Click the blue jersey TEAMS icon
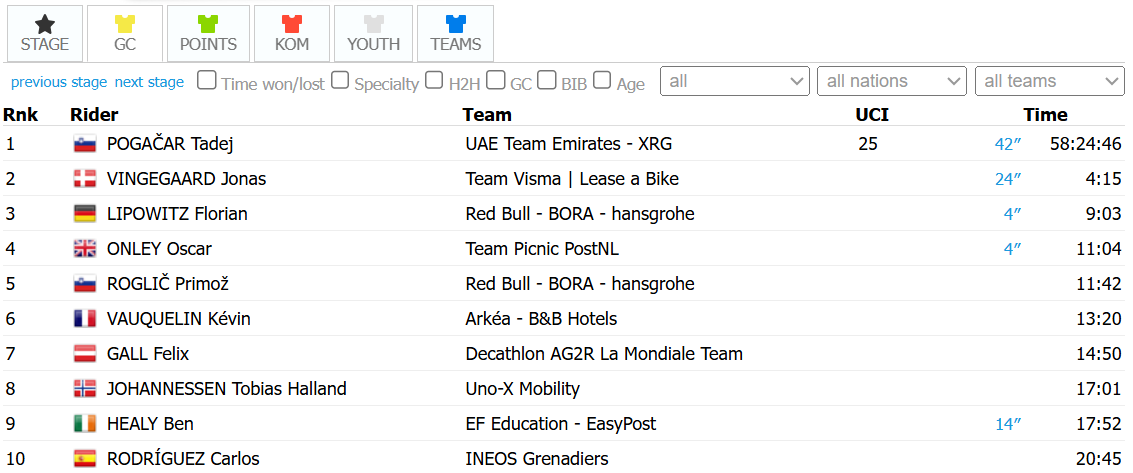 pos(455,23)
